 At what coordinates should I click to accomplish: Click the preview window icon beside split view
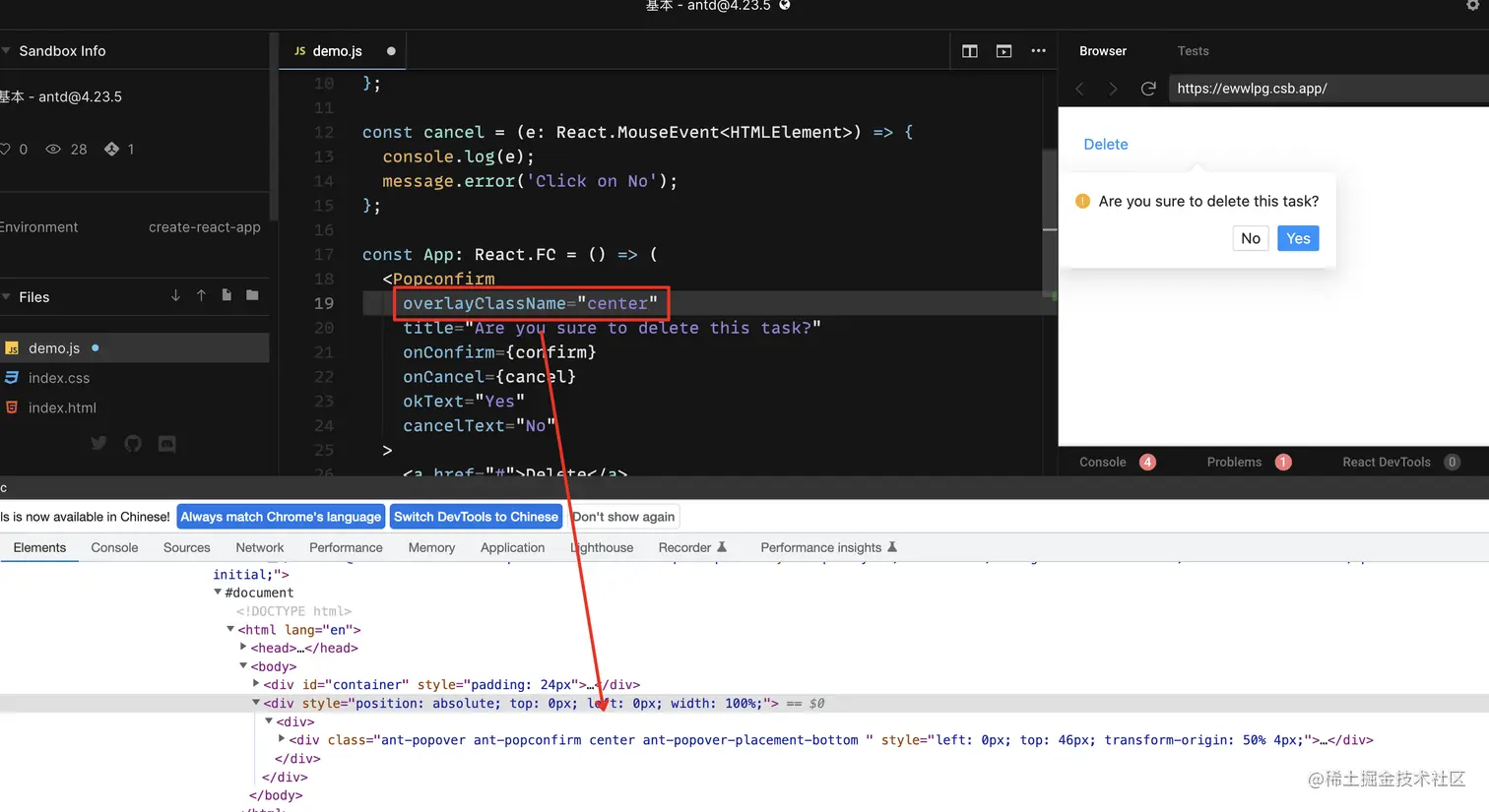click(x=1003, y=51)
